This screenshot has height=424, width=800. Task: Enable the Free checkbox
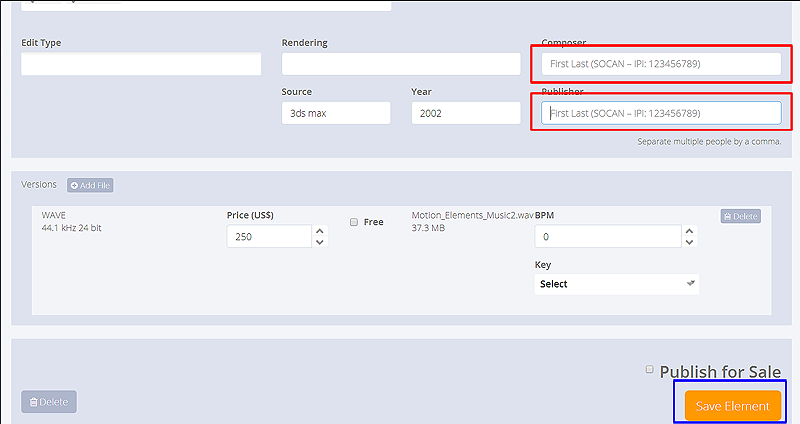[354, 222]
